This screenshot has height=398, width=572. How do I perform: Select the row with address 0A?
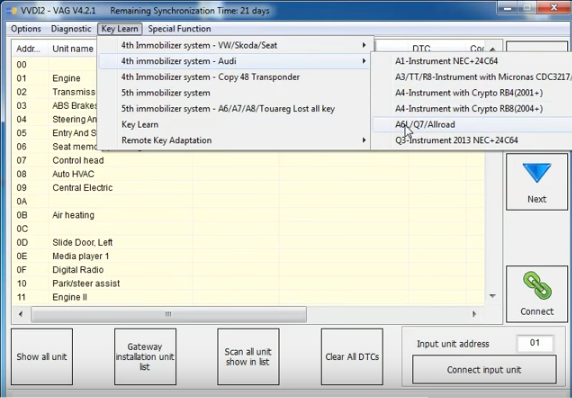point(248,201)
